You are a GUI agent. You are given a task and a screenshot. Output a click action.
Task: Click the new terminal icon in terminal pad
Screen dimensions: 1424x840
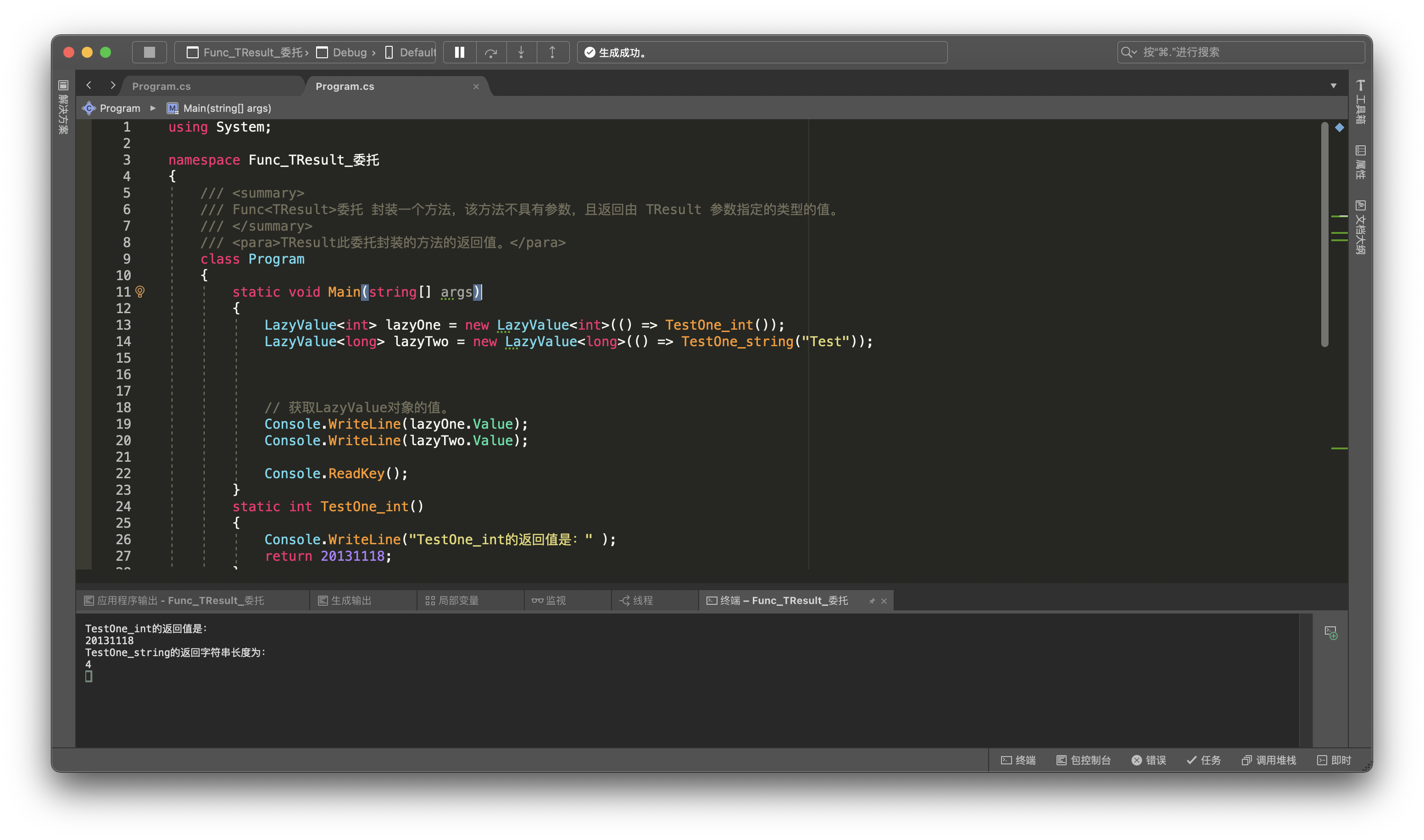coord(1331,632)
